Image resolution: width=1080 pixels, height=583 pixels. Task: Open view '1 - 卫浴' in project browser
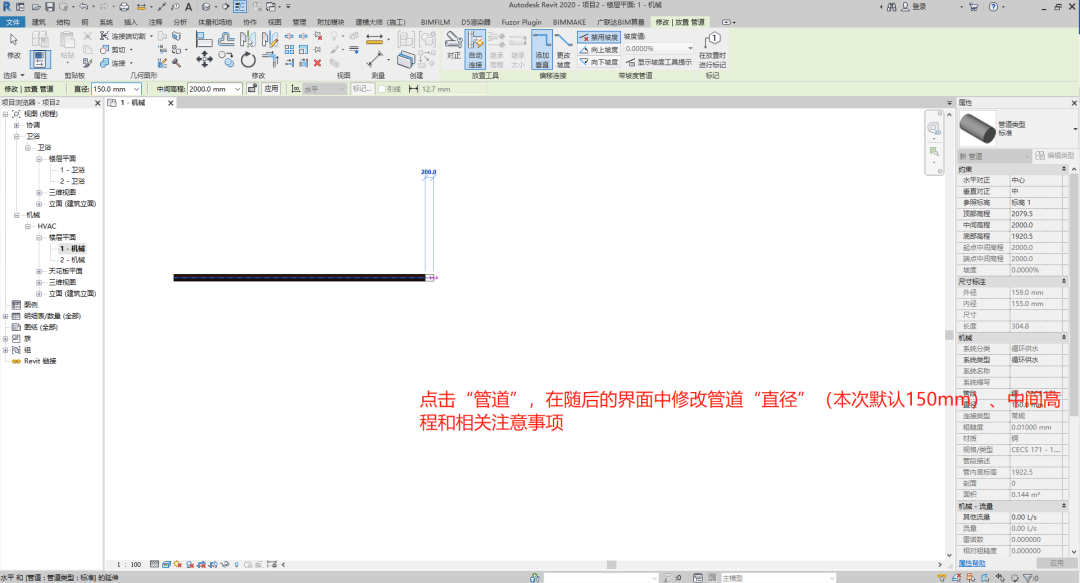point(72,170)
